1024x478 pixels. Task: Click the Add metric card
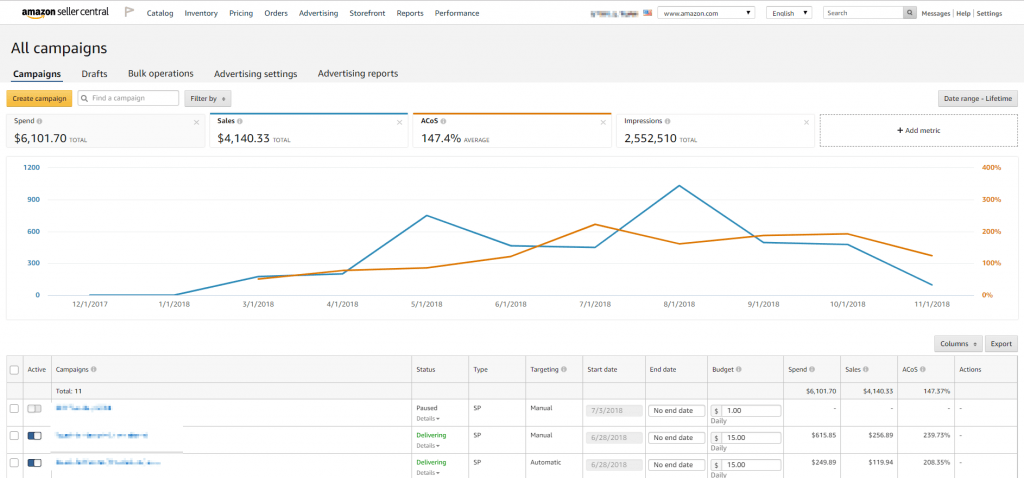[x=918, y=131]
